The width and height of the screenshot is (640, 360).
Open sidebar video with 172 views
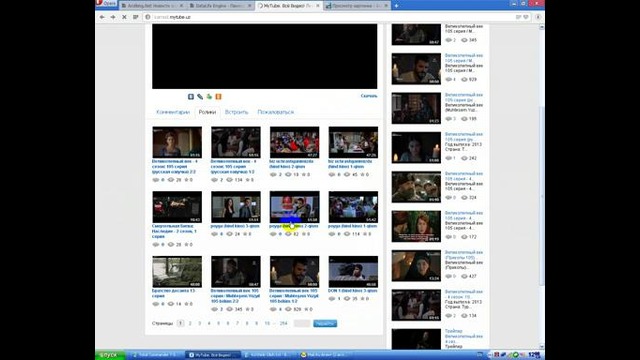coord(416,227)
